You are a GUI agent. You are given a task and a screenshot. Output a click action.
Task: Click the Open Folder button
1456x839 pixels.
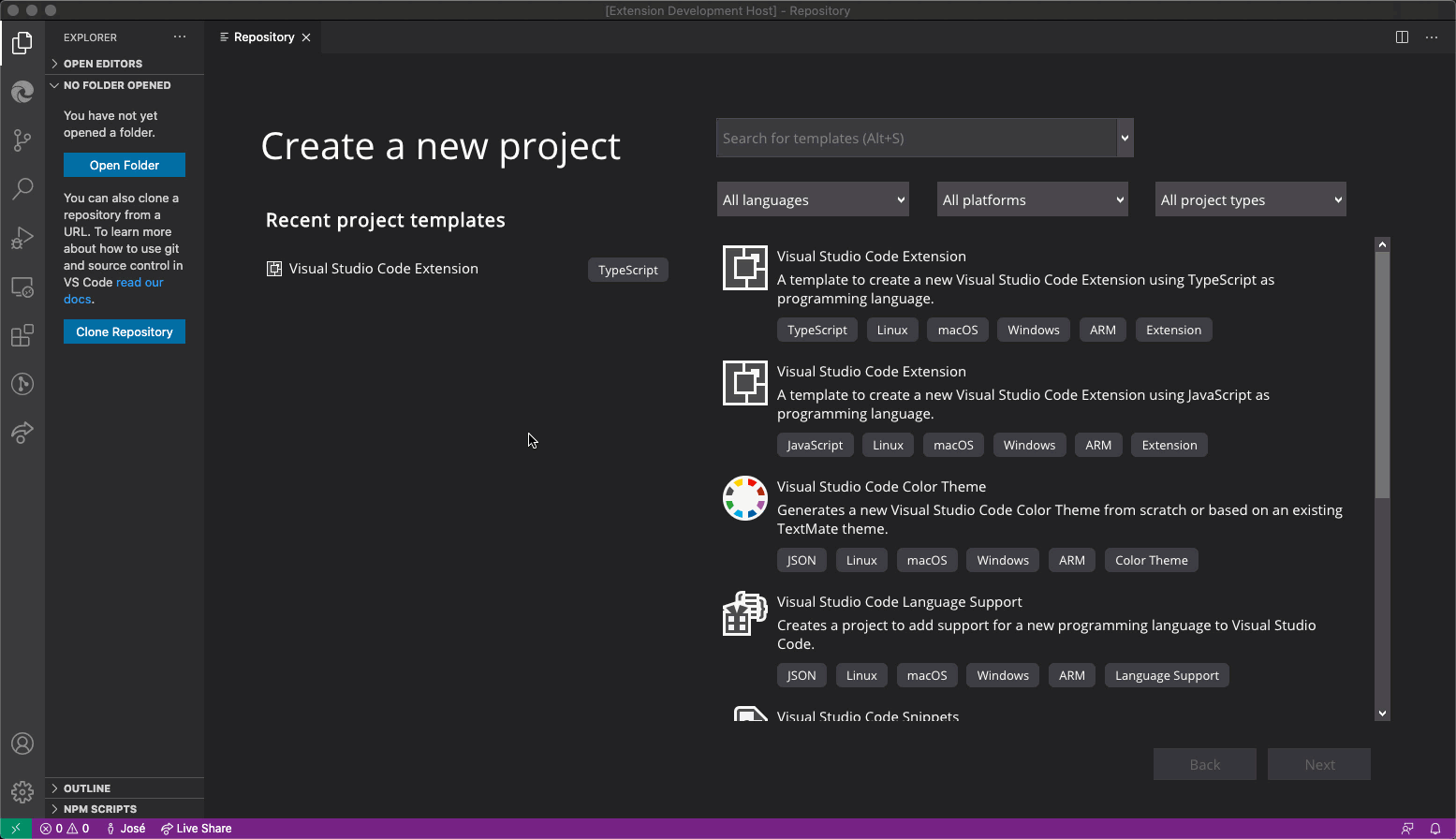[125, 165]
